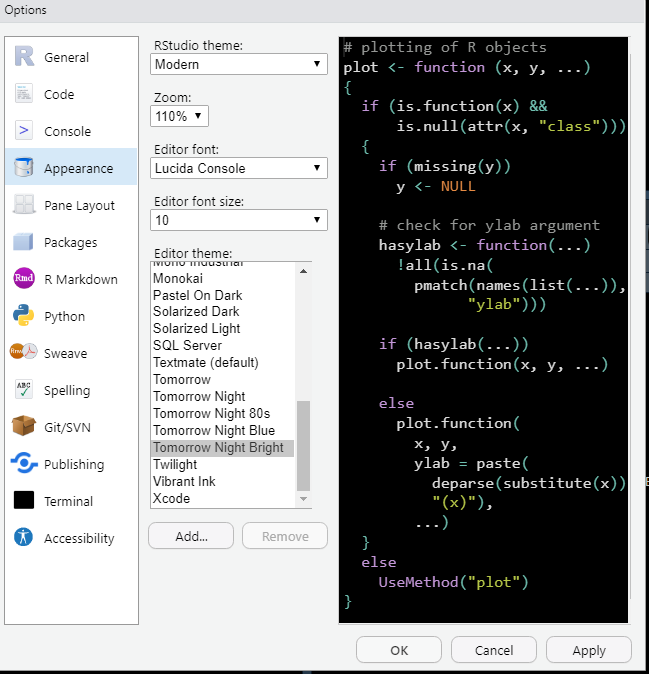Click the Add... theme button
649x674 pixels.
click(x=191, y=536)
